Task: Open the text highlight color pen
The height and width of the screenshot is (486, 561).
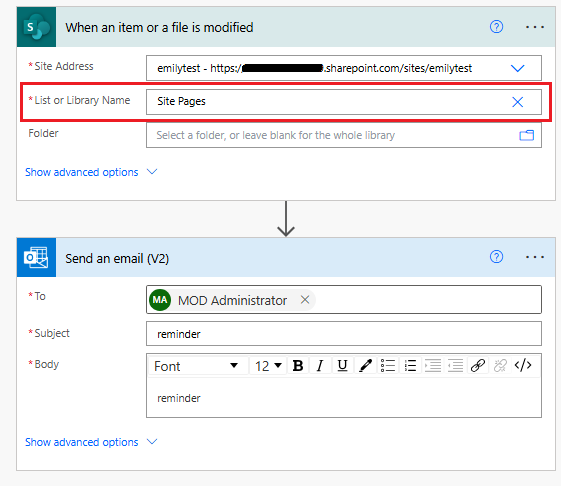Action: [x=365, y=366]
